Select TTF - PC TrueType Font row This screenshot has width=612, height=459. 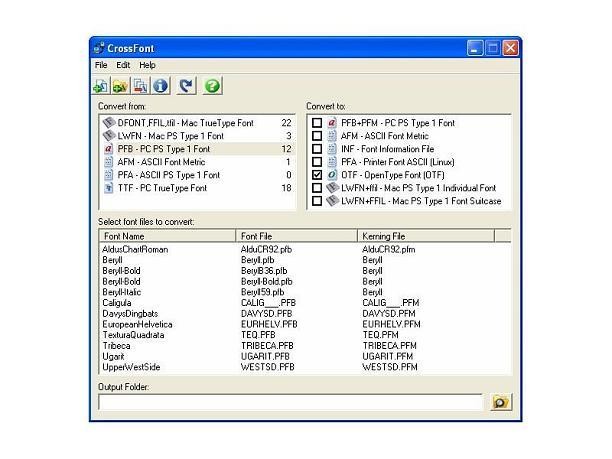click(x=197, y=188)
